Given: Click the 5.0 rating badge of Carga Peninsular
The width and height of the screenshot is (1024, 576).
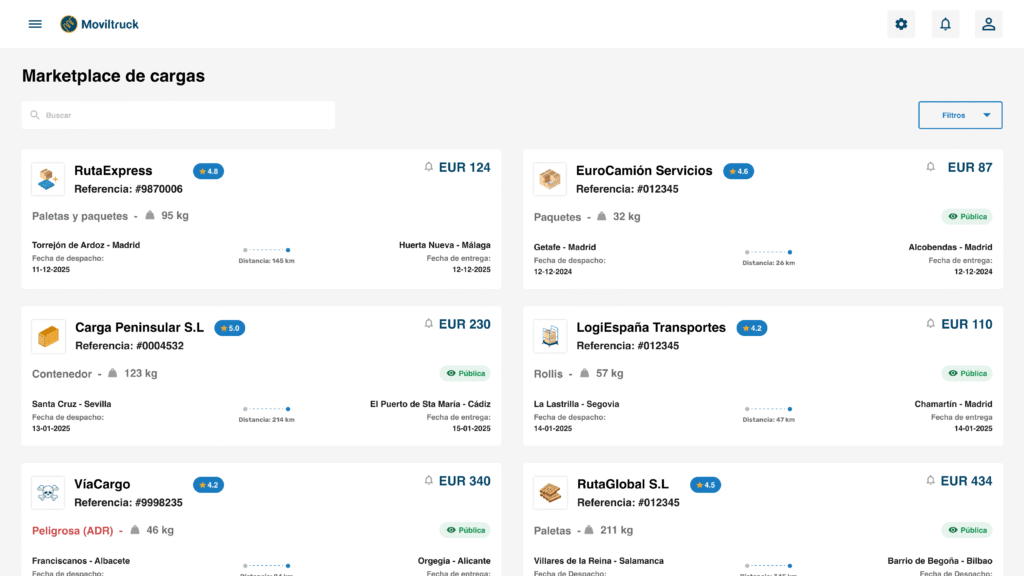Looking at the screenshot, I should 229,328.
